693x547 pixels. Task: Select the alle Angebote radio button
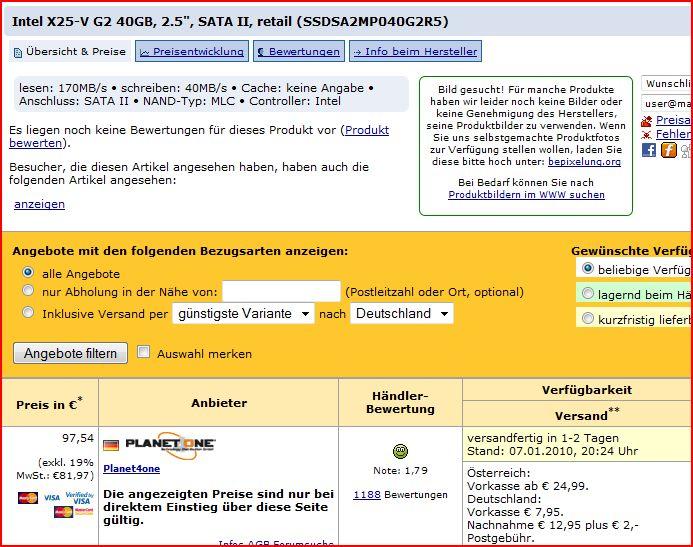28,272
